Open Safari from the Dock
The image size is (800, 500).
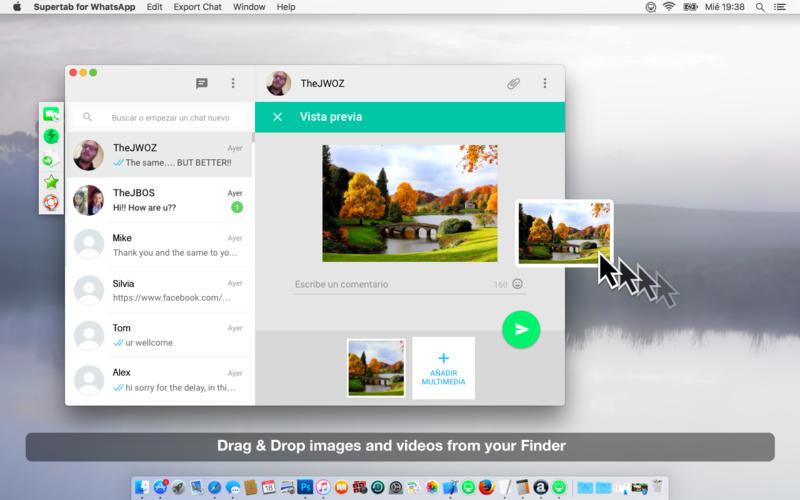click(x=215, y=487)
